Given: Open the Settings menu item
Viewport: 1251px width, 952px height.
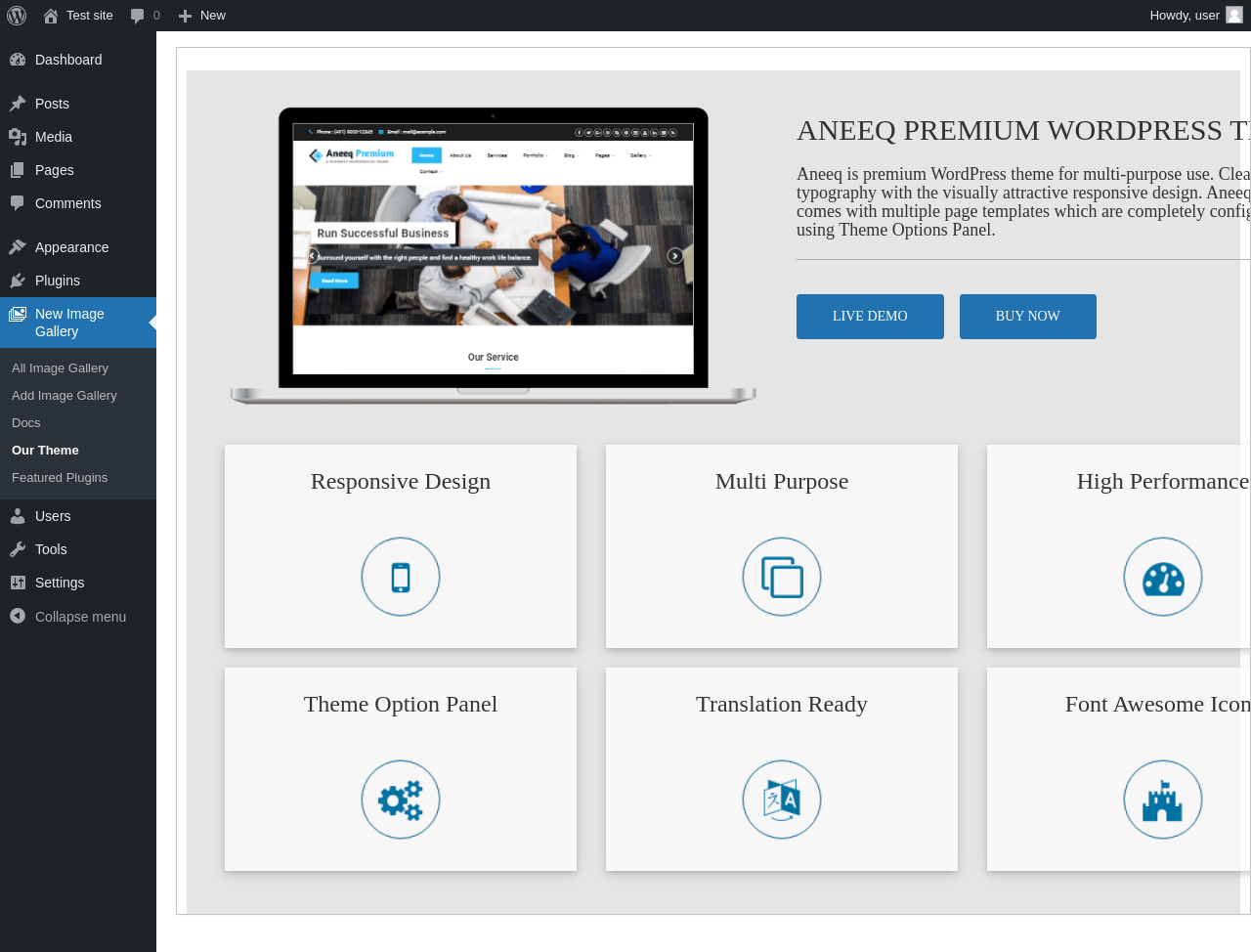Looking at the screenshot, I should (78, 583).
